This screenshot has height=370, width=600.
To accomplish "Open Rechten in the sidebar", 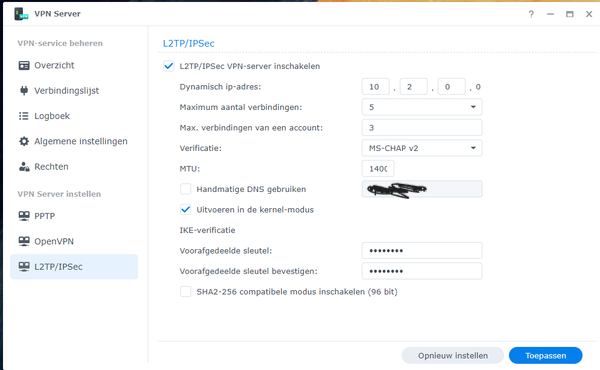I will tap(74, 166).
